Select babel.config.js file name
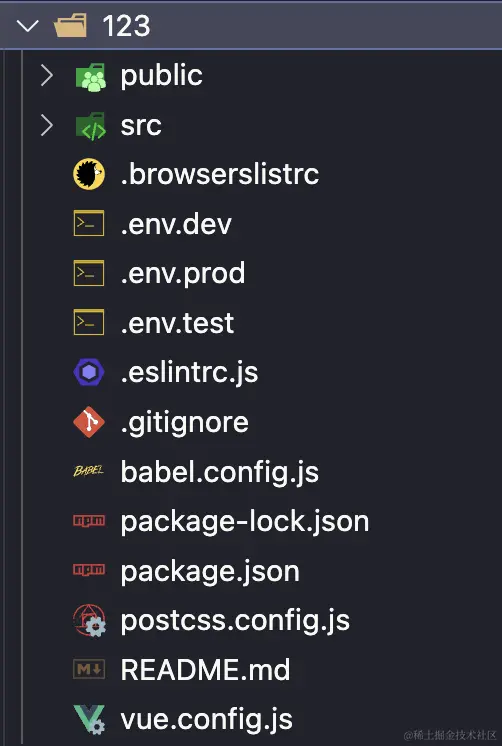This screenshot has width=502, height=746. [219, 472]
